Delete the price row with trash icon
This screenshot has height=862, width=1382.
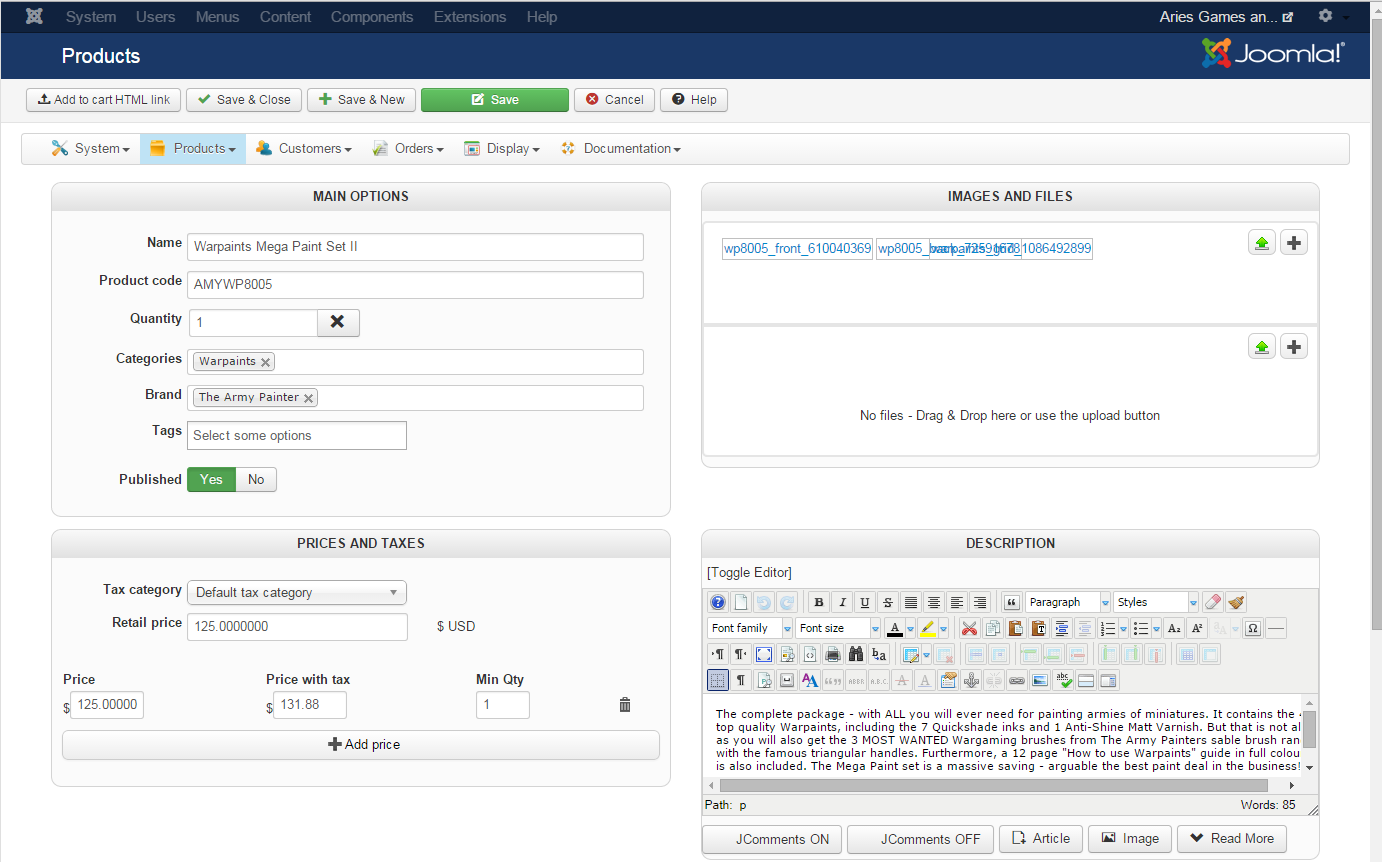coord(625,705)
